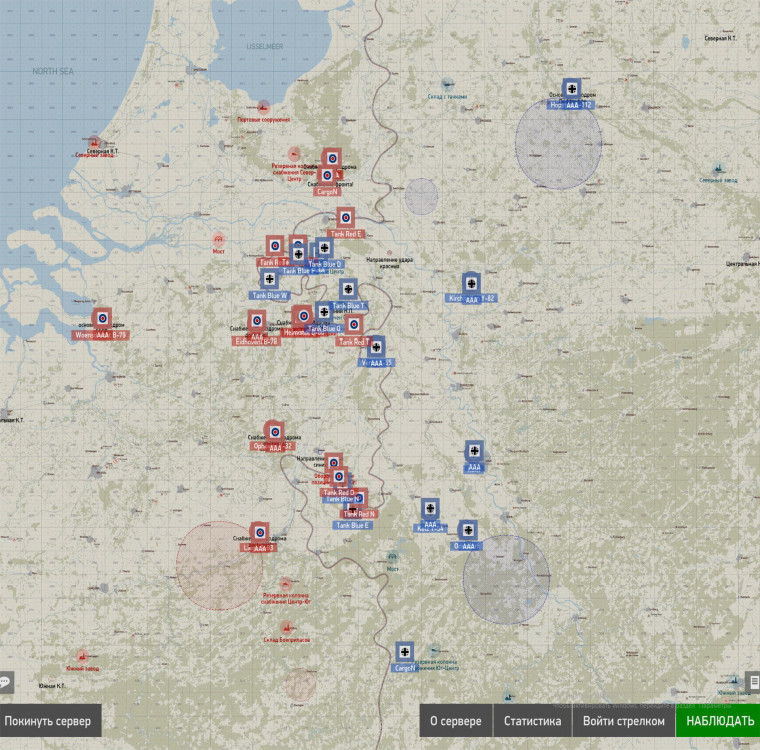Click the Резервная колонна Центр-Юг icon

pos(285,583)
